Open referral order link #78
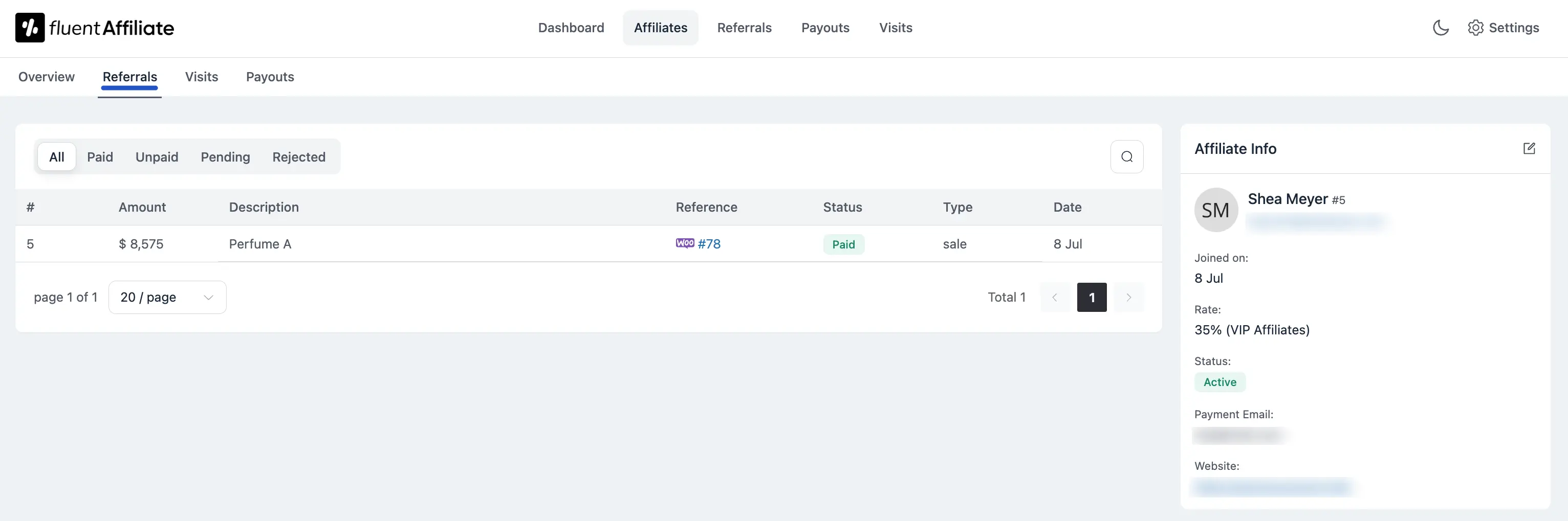The width and height of the screenshot is (1568, 521). pyautogui.click(x=709, y=243)
